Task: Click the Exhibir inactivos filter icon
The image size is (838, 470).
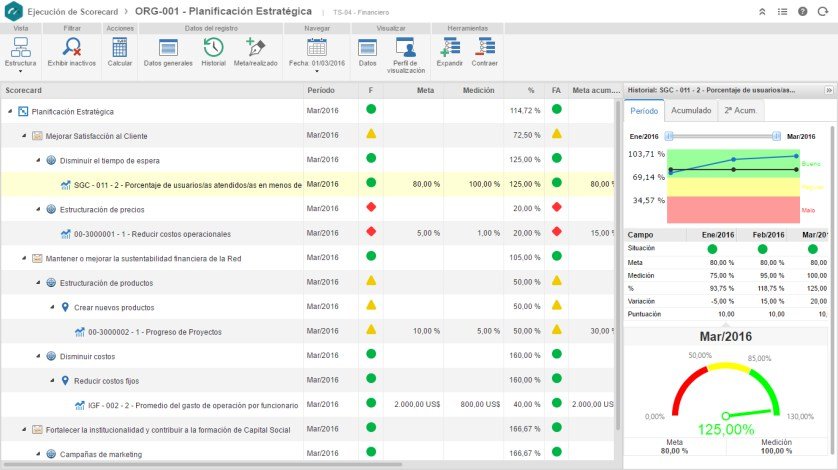Action: click(72, 48)
